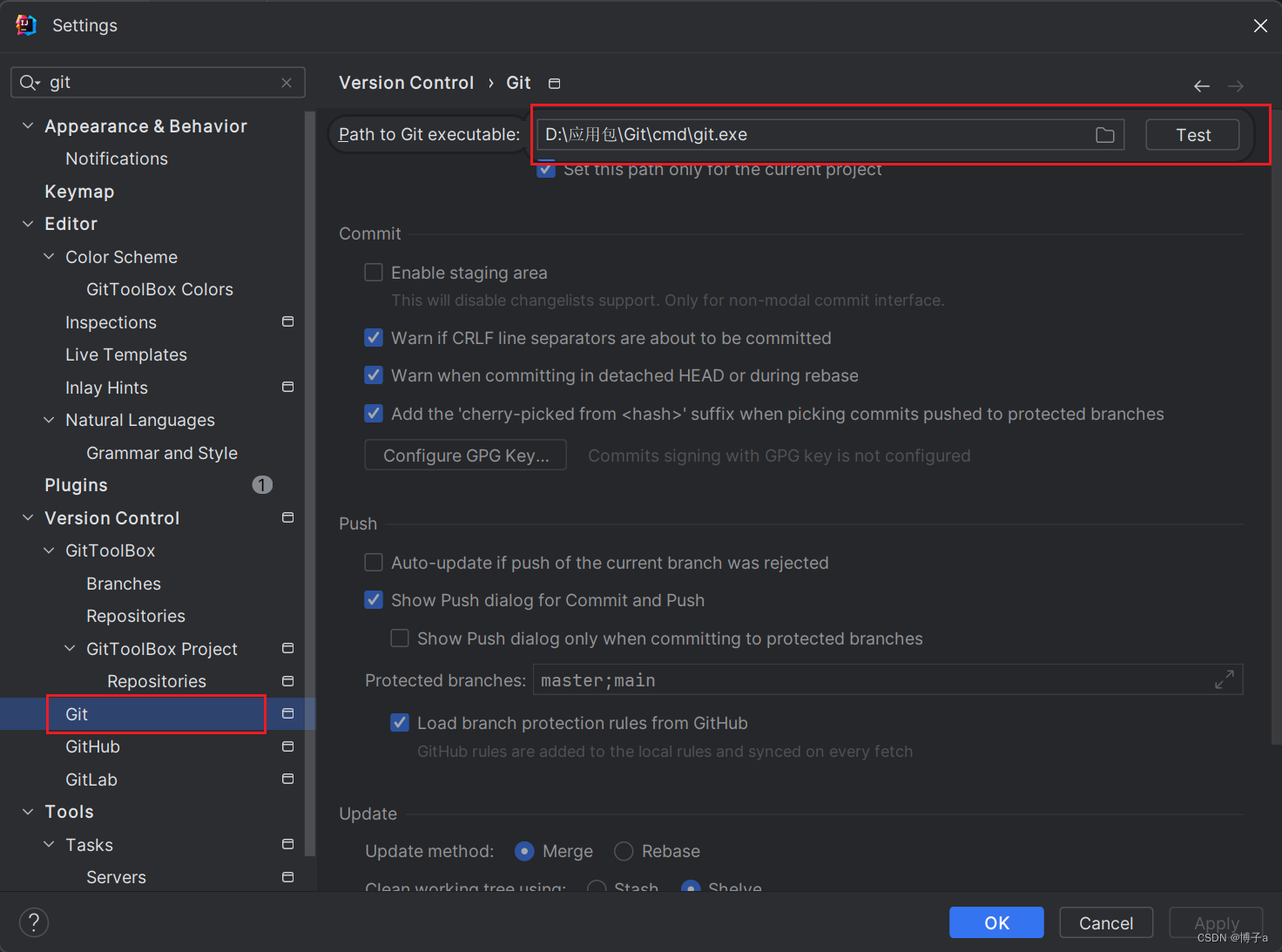This screenshot has height=952, width=1282.
Task: Enable Show Push dialog only for protected branches
Action: [400, 638]
